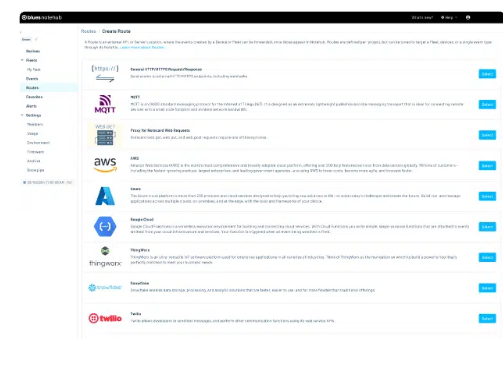Screen dimensions: 503x369
Task: Click the General HTTP/HTTPS route icon
Action: [x=105, y=74]
